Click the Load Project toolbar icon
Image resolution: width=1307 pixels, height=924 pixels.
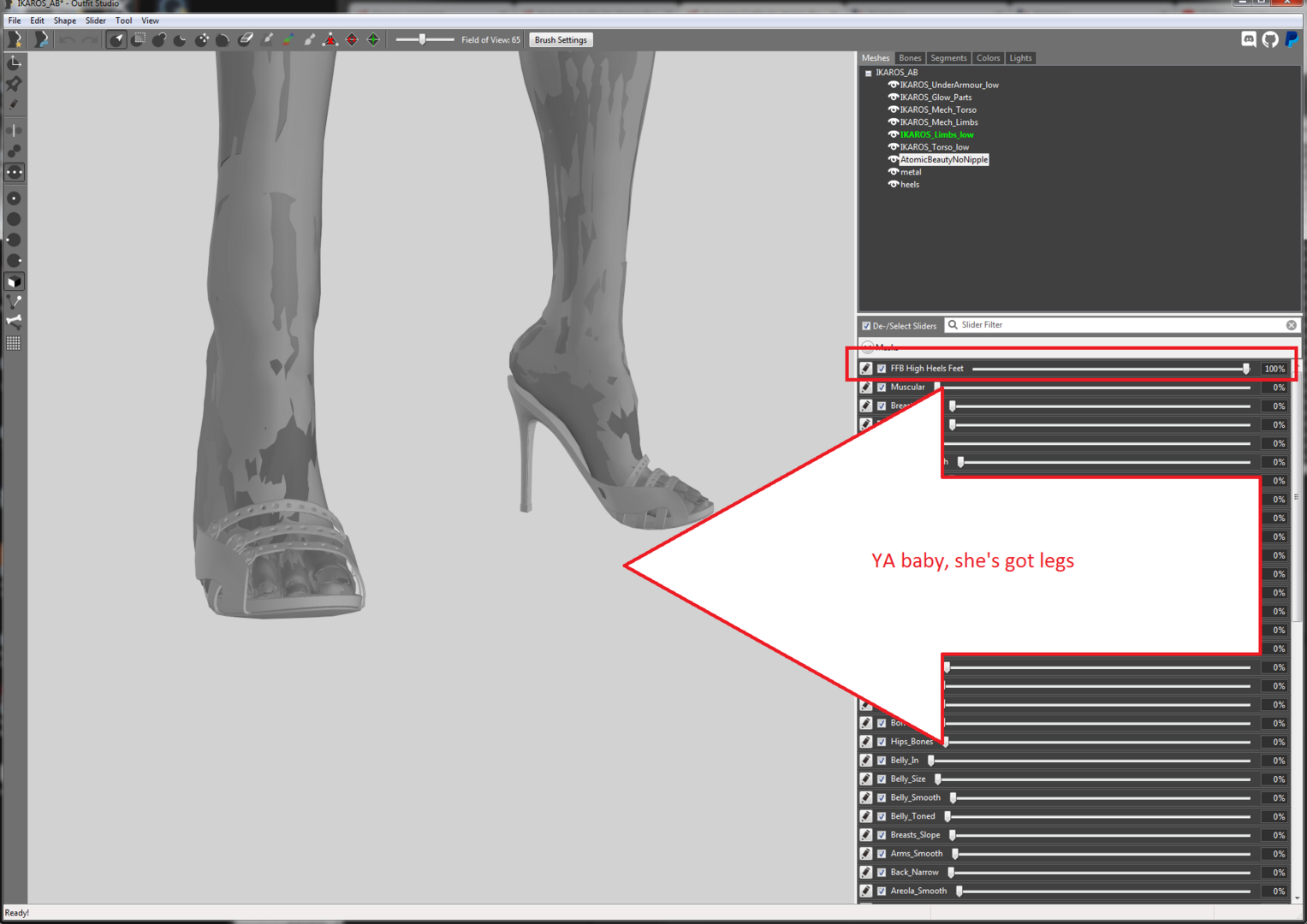click(x=40, y=39)
